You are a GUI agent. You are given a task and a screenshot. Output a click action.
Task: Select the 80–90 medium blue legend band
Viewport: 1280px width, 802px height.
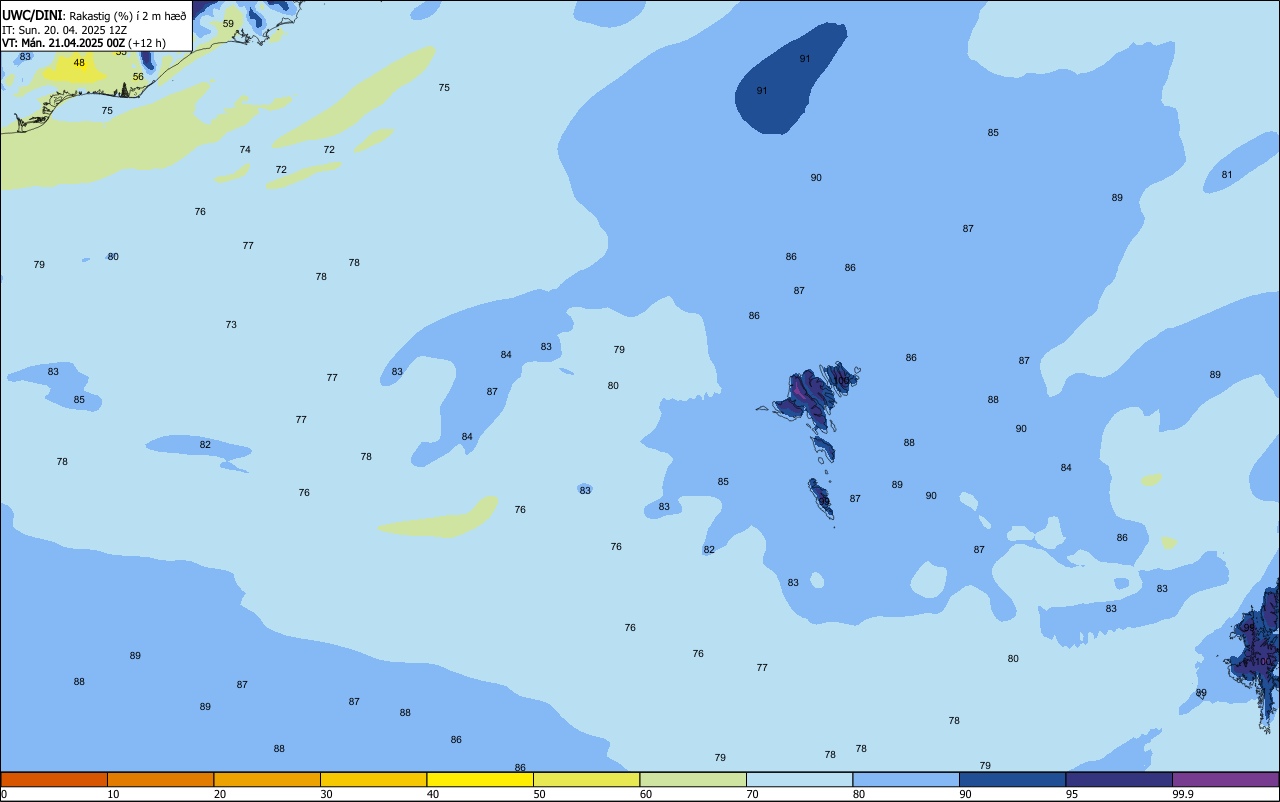[x=906, y=779]
